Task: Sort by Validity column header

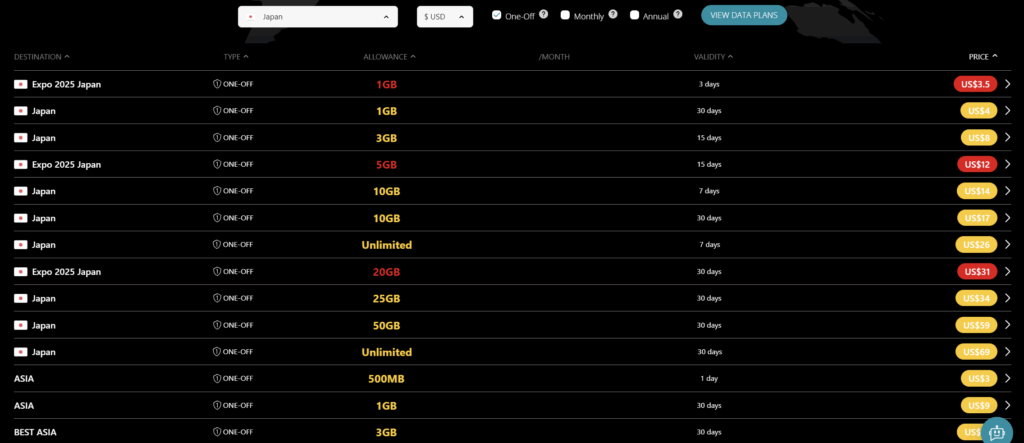Action: click(x=713, y=57)
